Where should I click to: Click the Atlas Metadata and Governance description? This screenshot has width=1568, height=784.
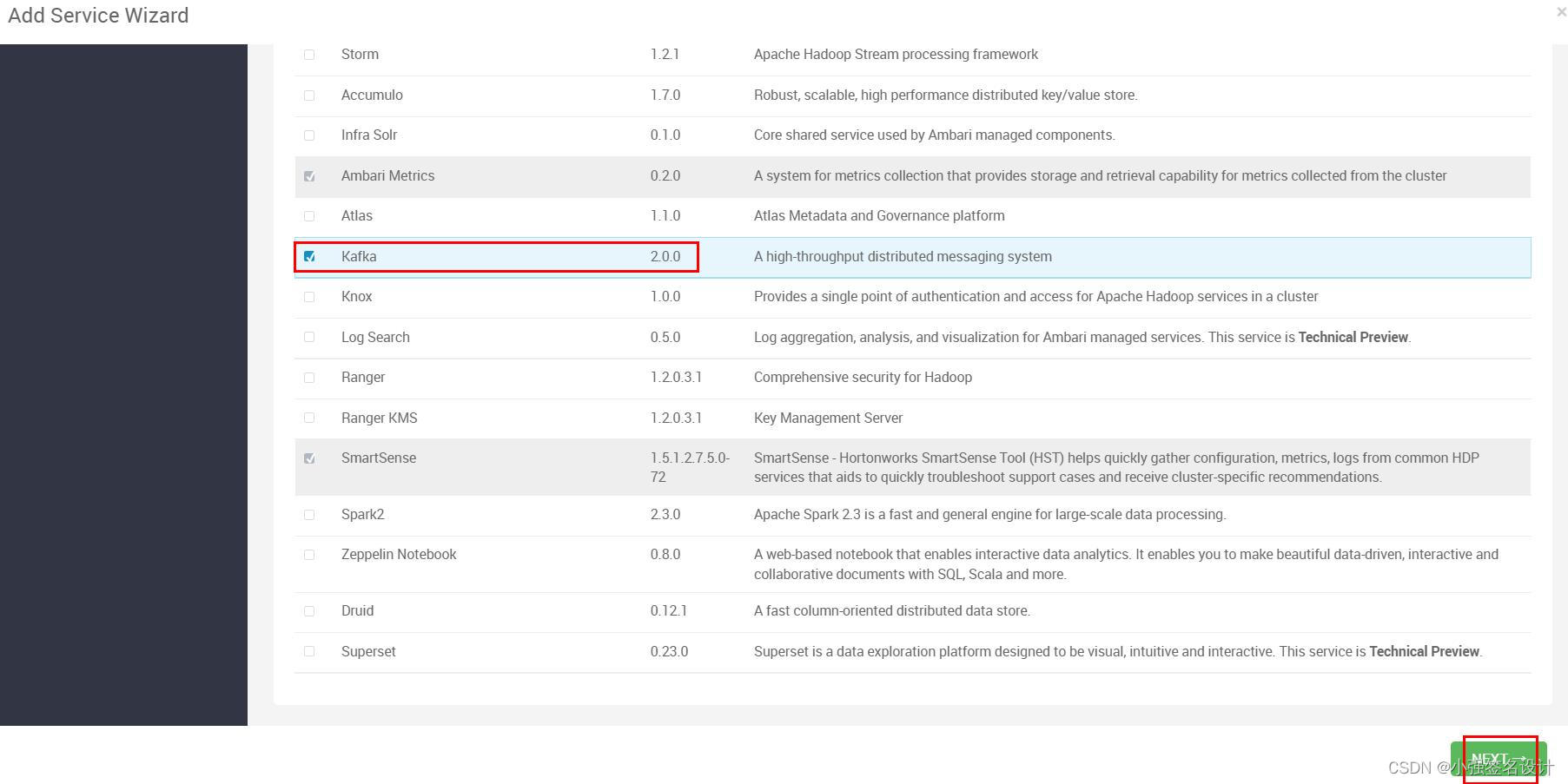click(x=879, y=215)
